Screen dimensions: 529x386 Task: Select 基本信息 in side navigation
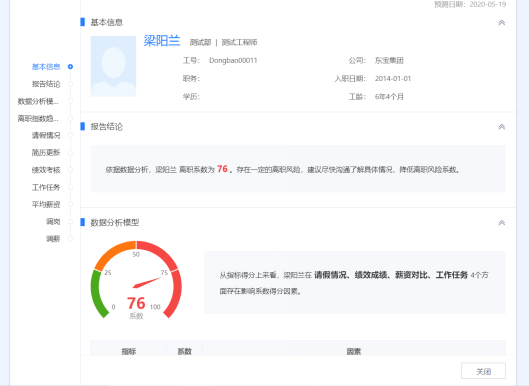[x=46, y=66]
